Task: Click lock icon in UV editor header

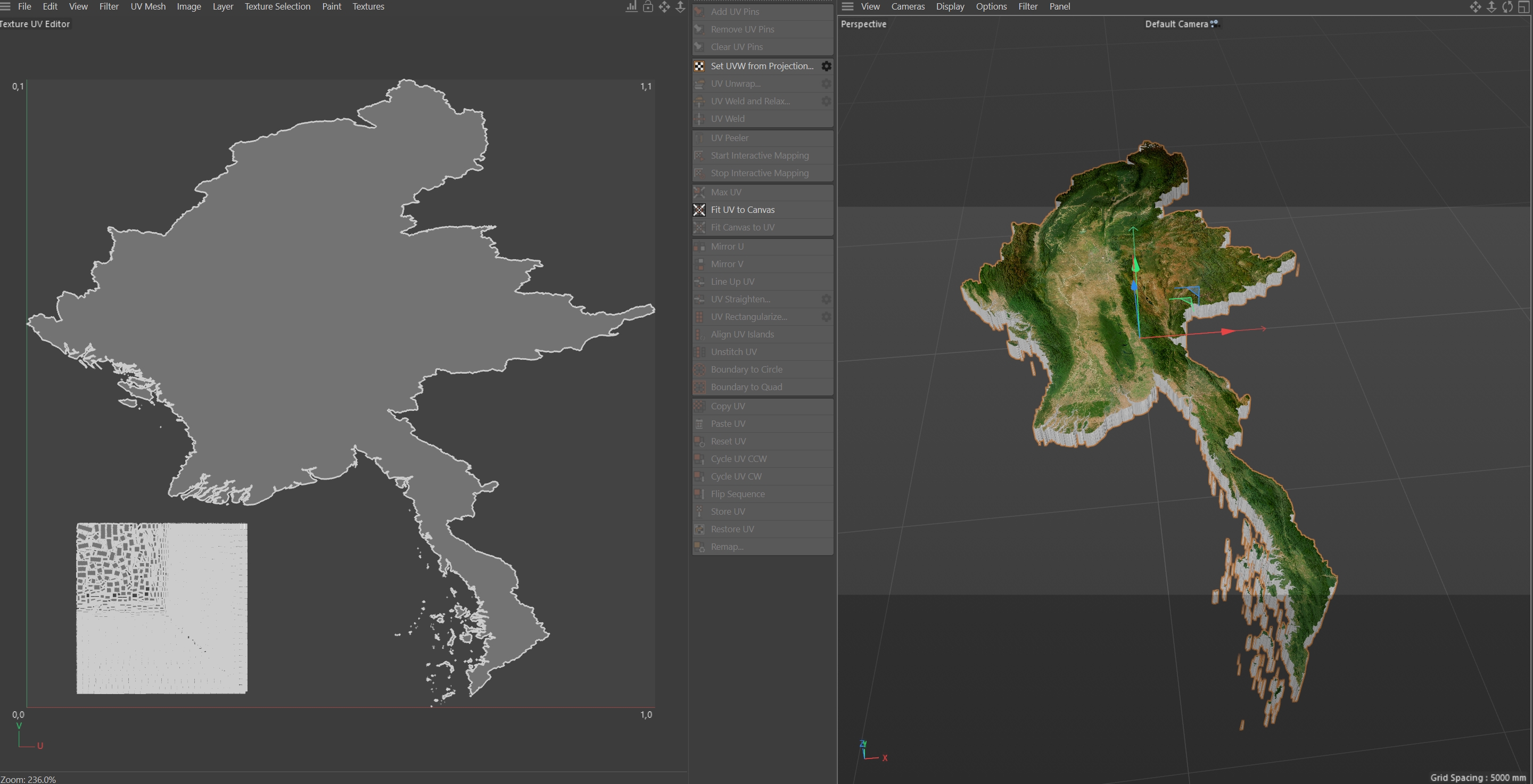Action: tap(647, 6)
